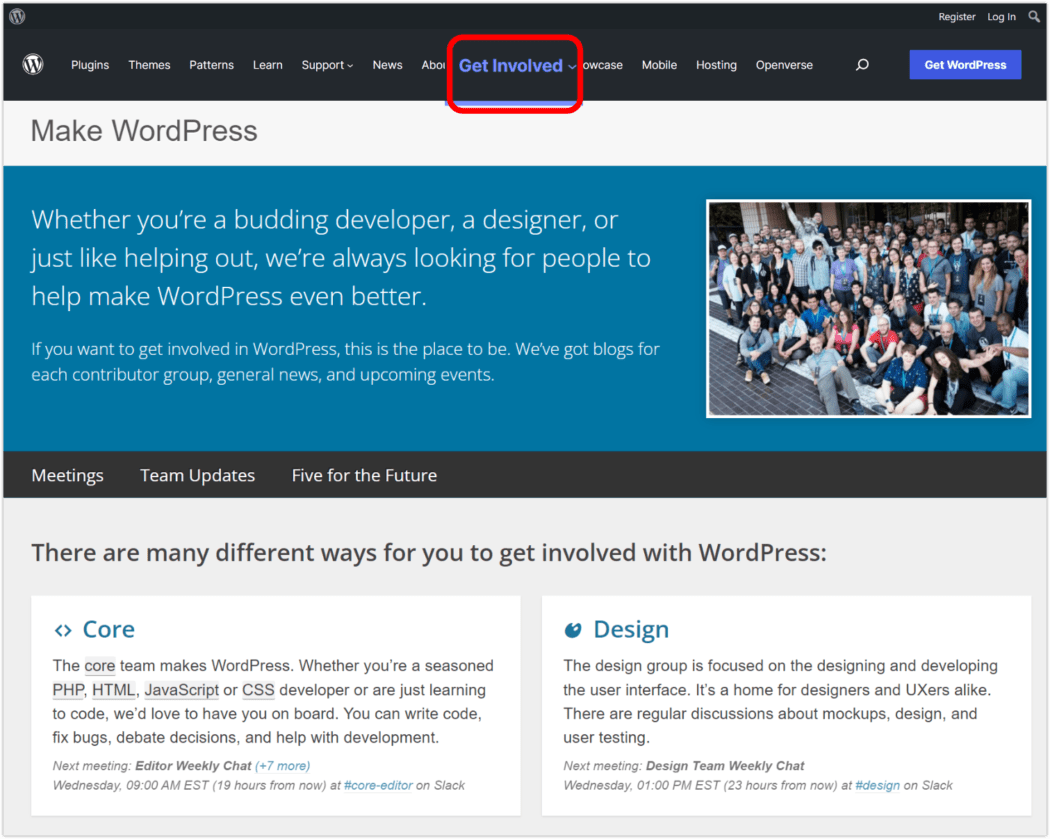This screenshot has width=1050, height=839.
Task: Open News from the top navigation
Action: coord(387,65)
